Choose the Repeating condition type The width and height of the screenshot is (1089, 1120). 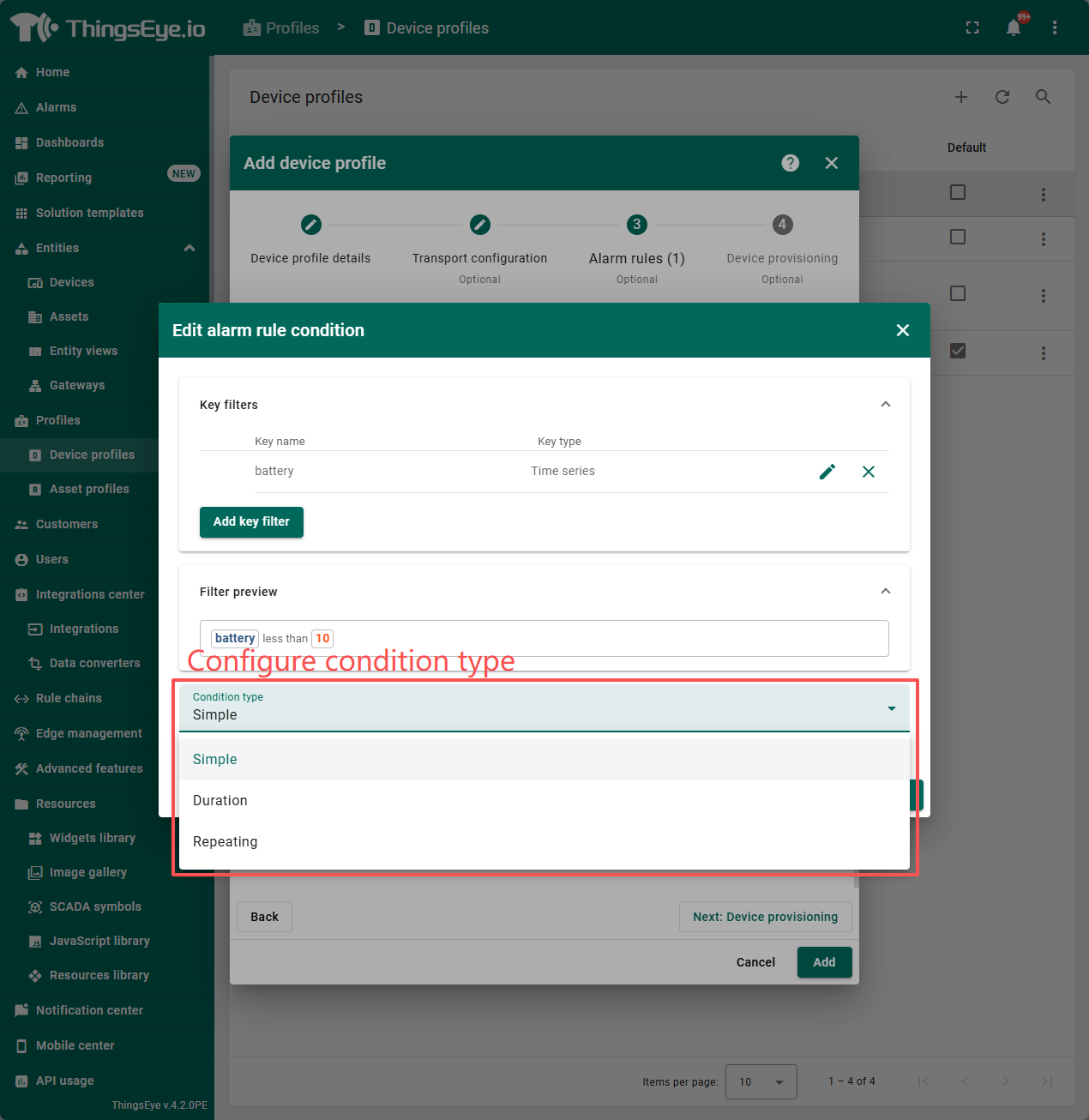[225, 841]
